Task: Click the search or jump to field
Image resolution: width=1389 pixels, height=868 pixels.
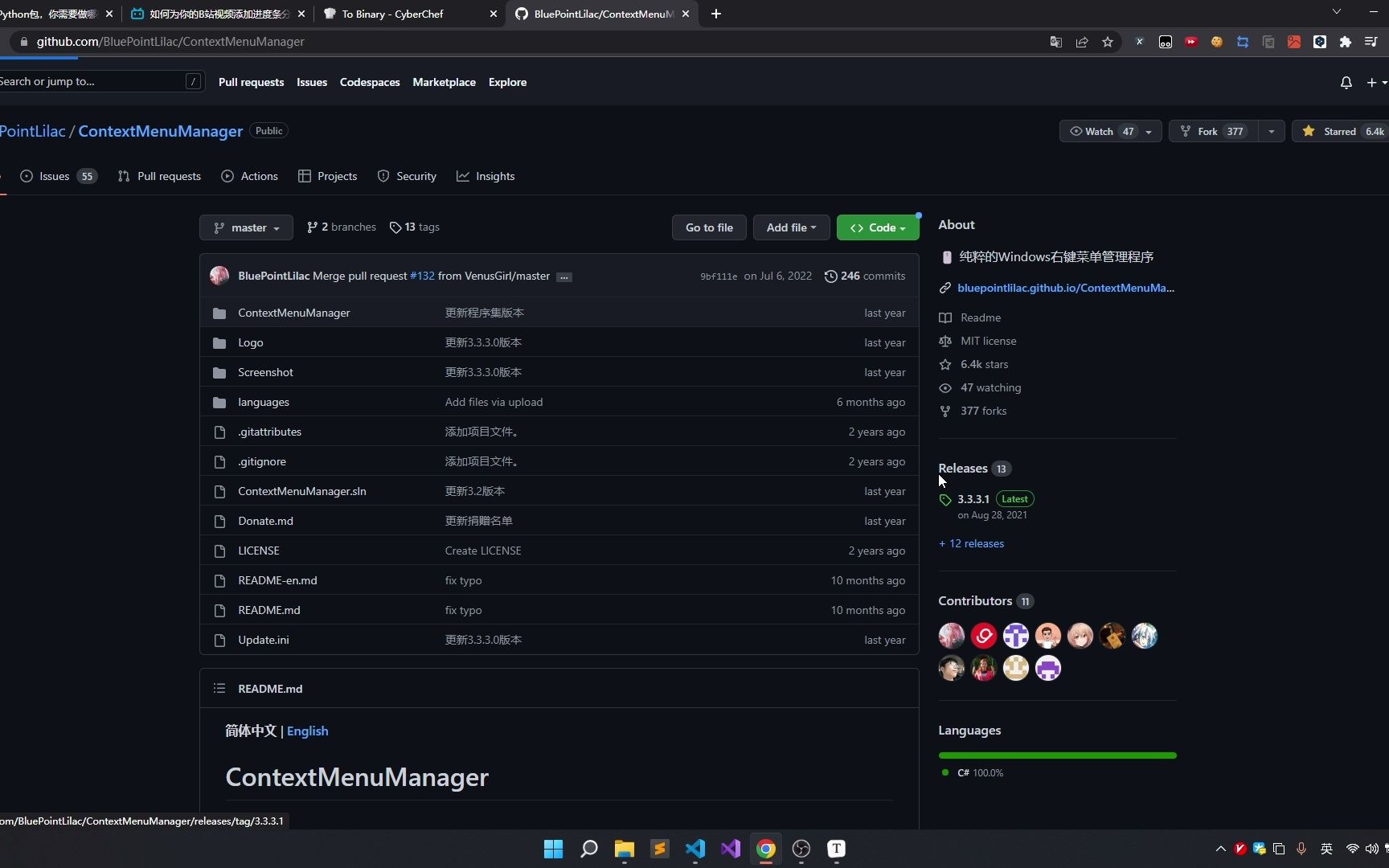Action: [x=100, y=81]
